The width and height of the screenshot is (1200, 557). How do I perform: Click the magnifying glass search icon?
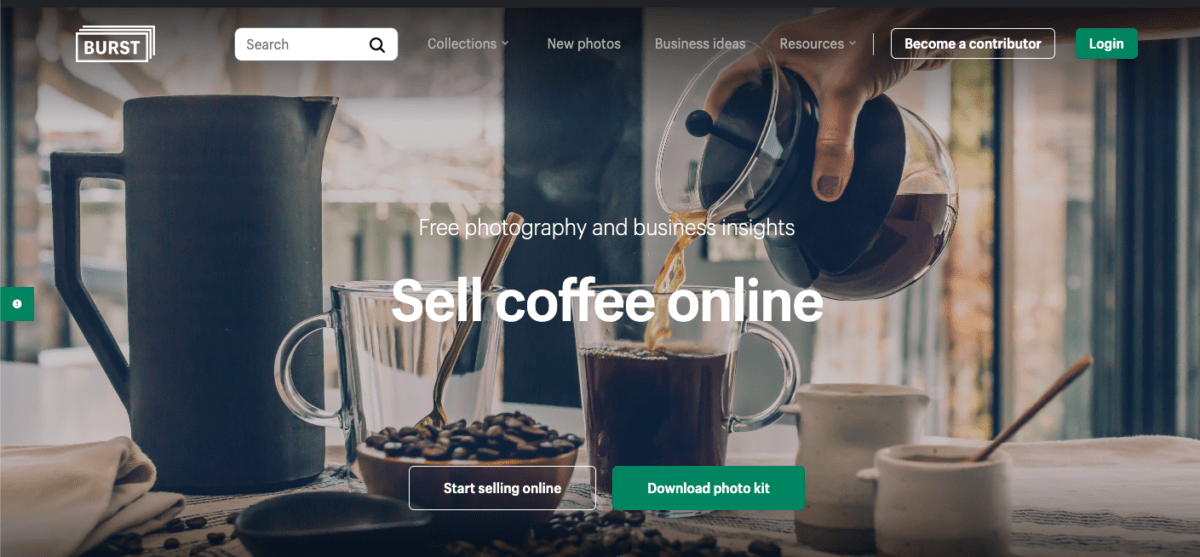pos(377,44)
